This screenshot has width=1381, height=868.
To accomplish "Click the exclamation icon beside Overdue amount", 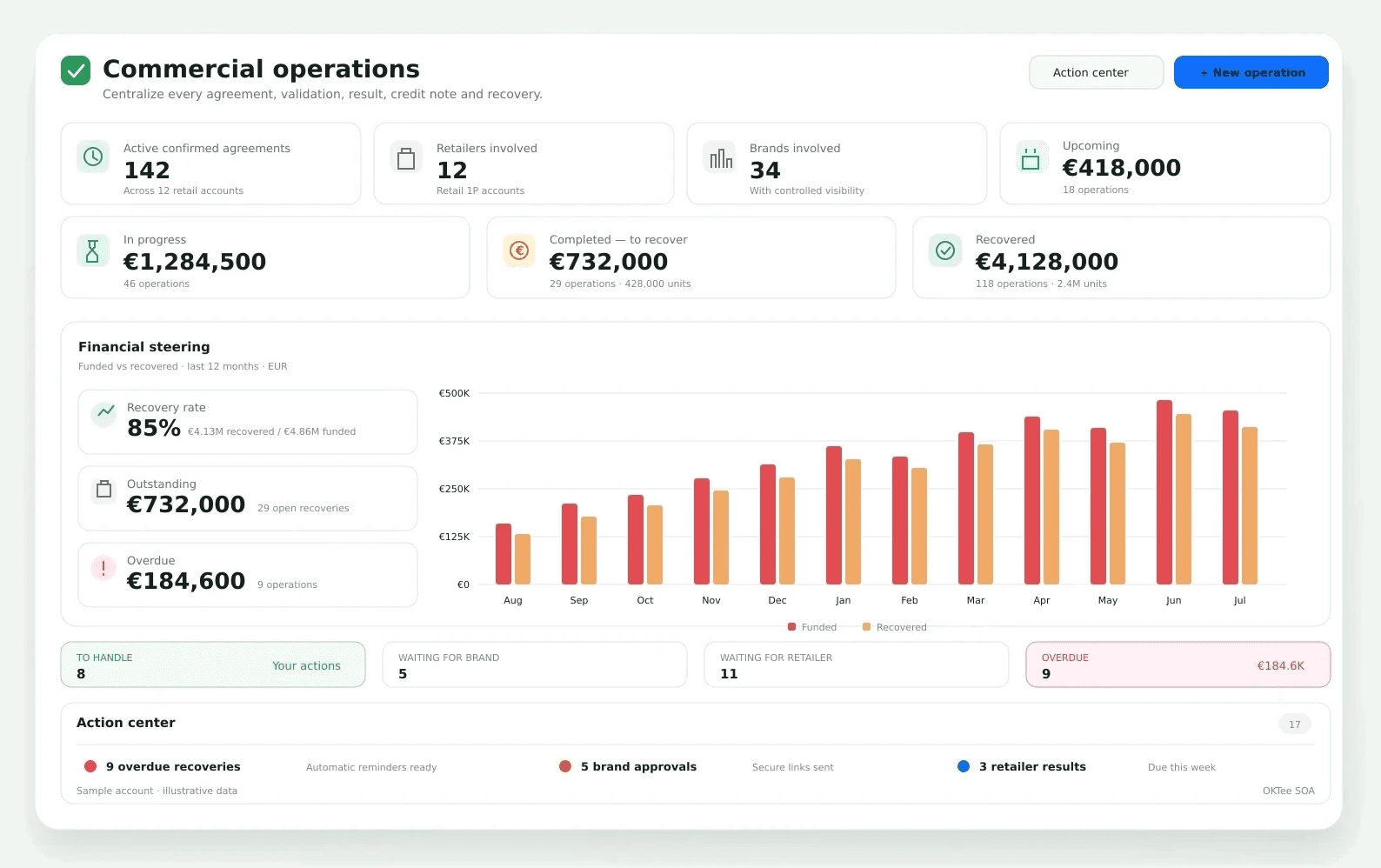I will pyautogui.click(x=103, y=568).
